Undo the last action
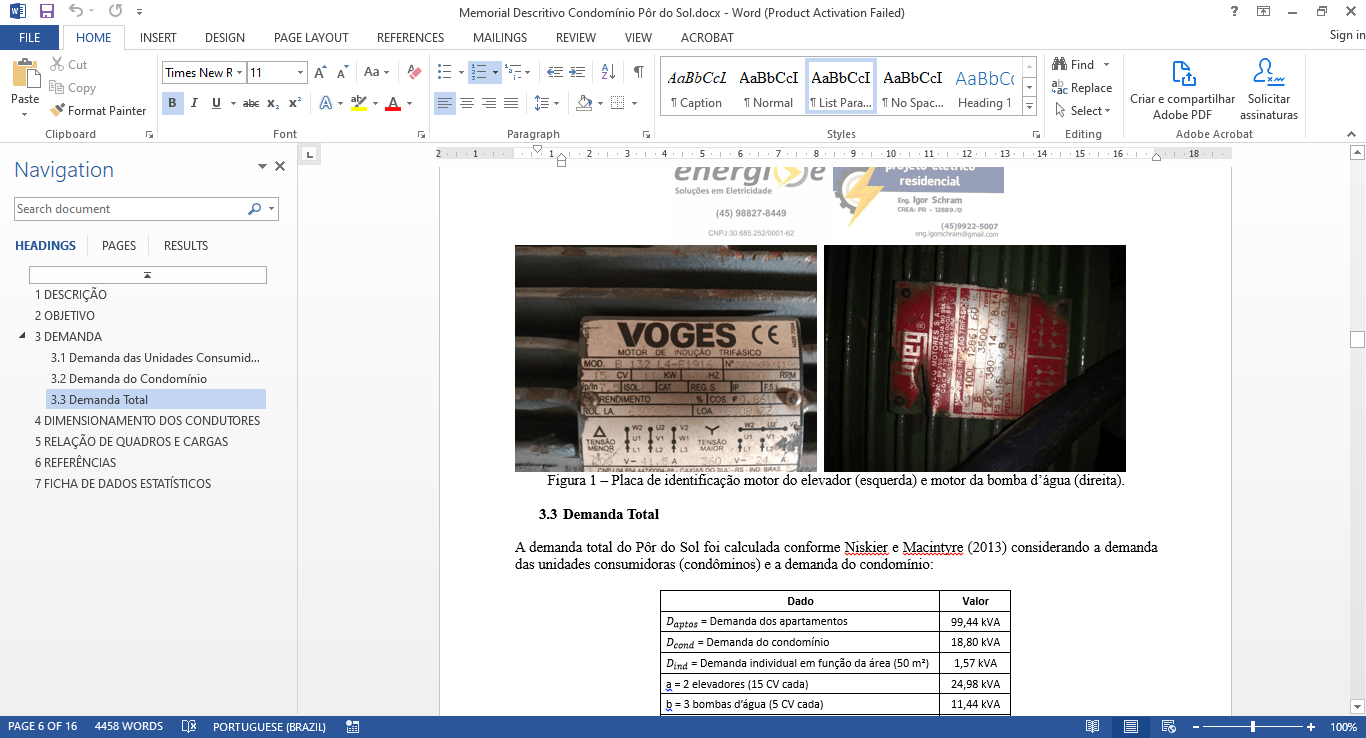 click(x=77, y=13)
